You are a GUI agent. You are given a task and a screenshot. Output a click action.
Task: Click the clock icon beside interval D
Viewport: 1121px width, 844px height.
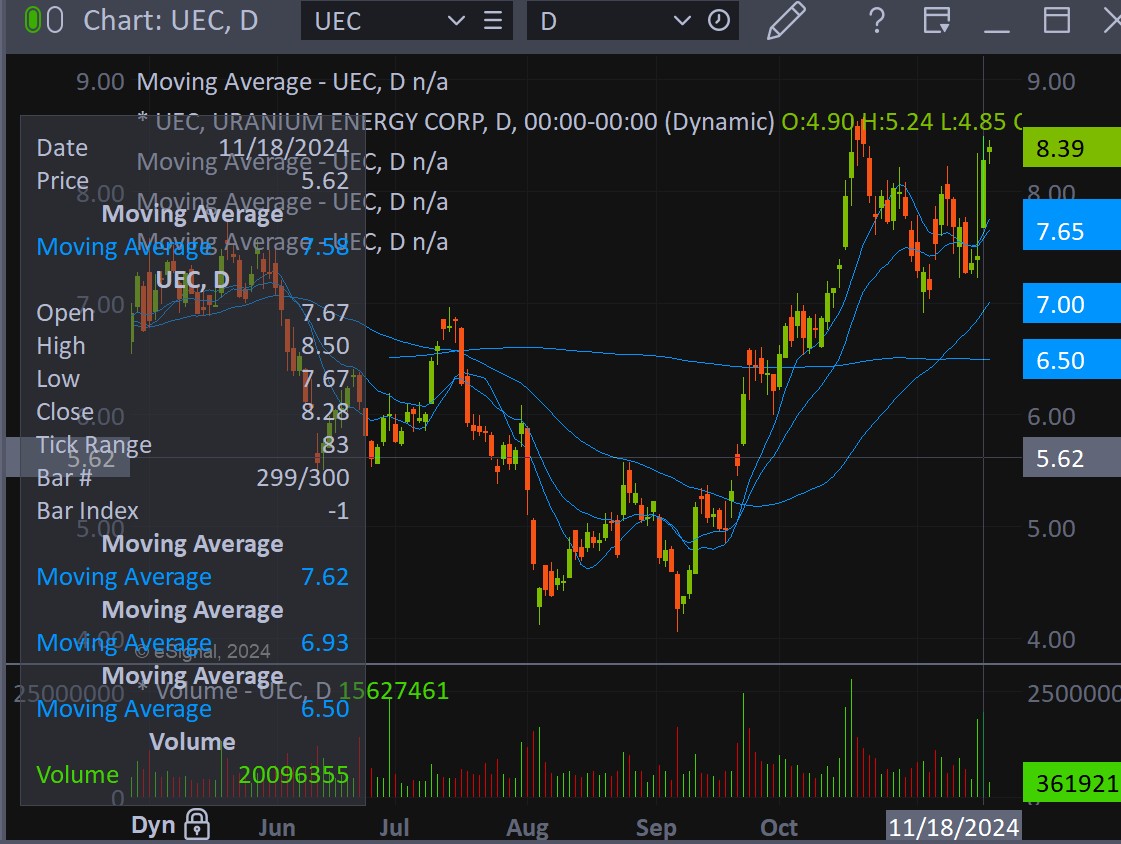pyautogui.click(x=718, y=21)
